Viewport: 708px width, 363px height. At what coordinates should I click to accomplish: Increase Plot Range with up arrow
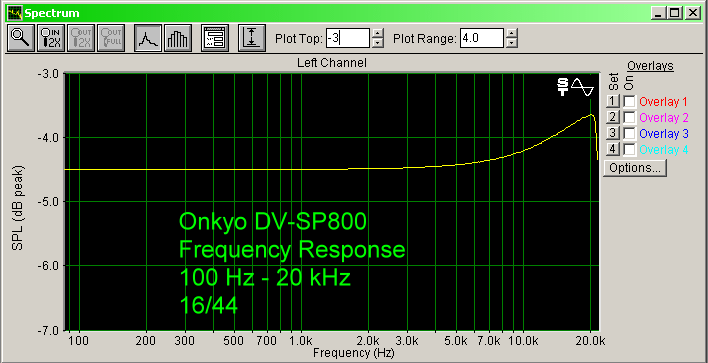click(x=511, y=33)
